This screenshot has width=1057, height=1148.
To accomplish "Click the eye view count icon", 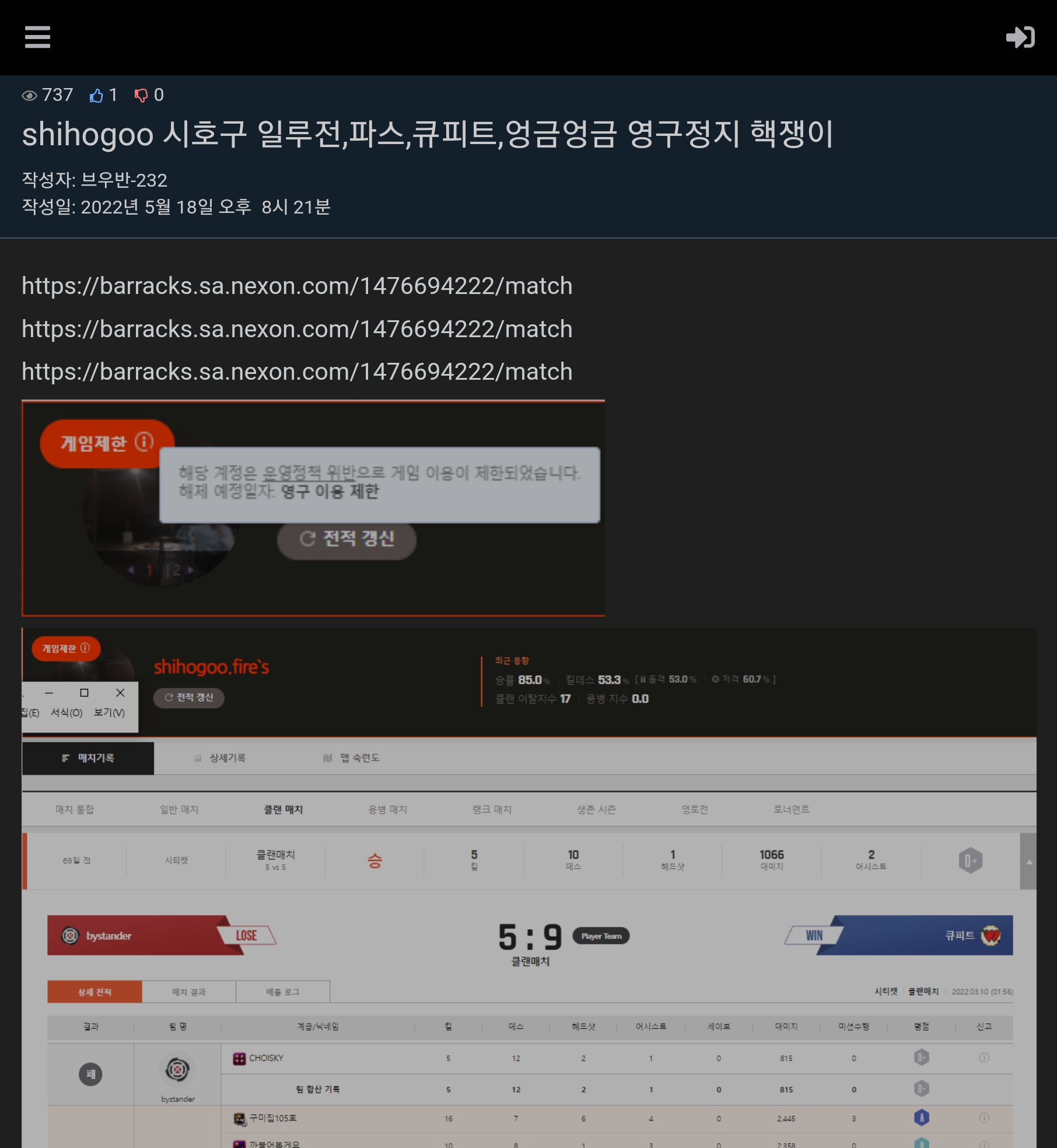I will (29, 95).
